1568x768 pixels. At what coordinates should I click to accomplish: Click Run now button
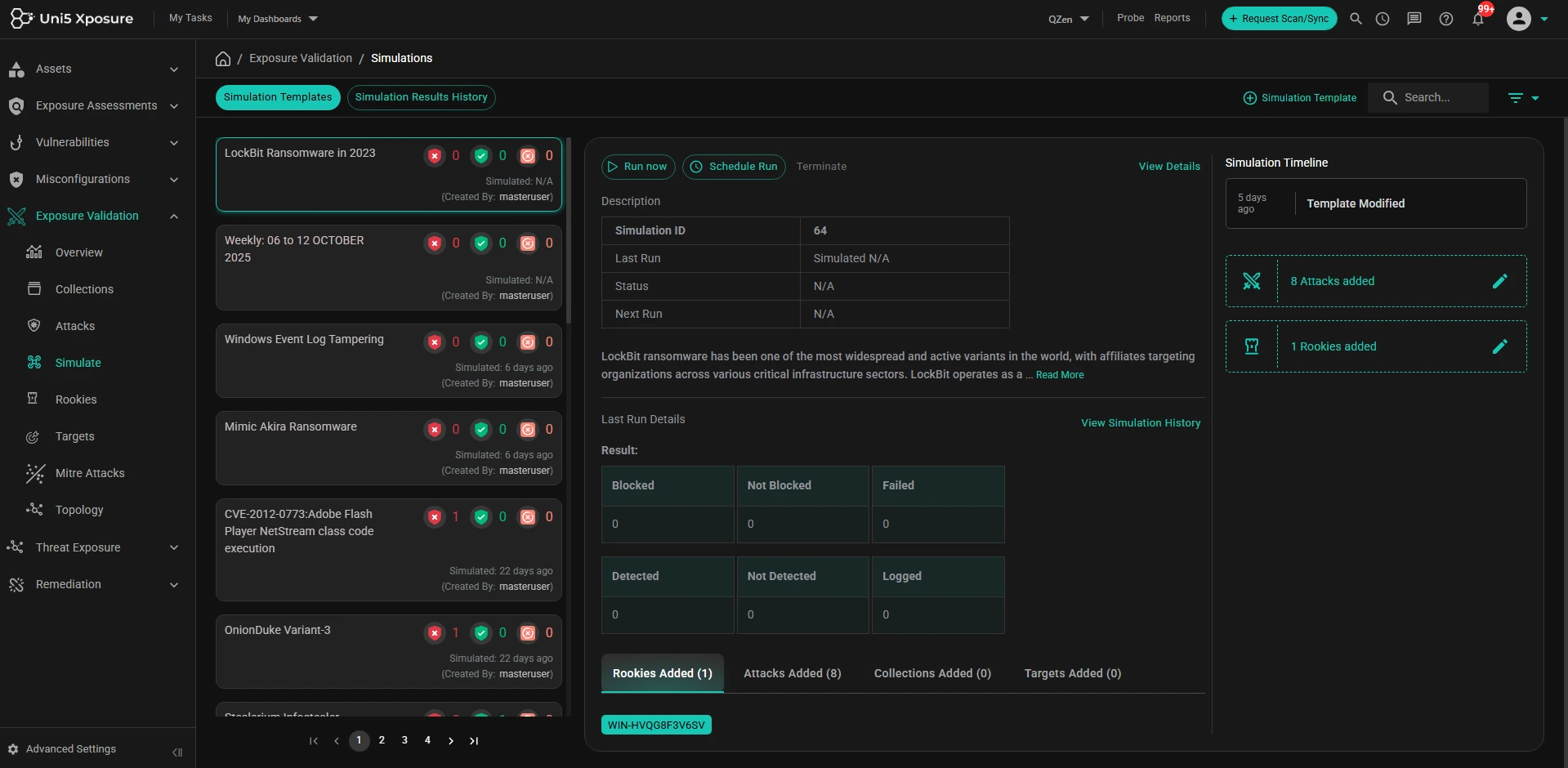point(639,167)
